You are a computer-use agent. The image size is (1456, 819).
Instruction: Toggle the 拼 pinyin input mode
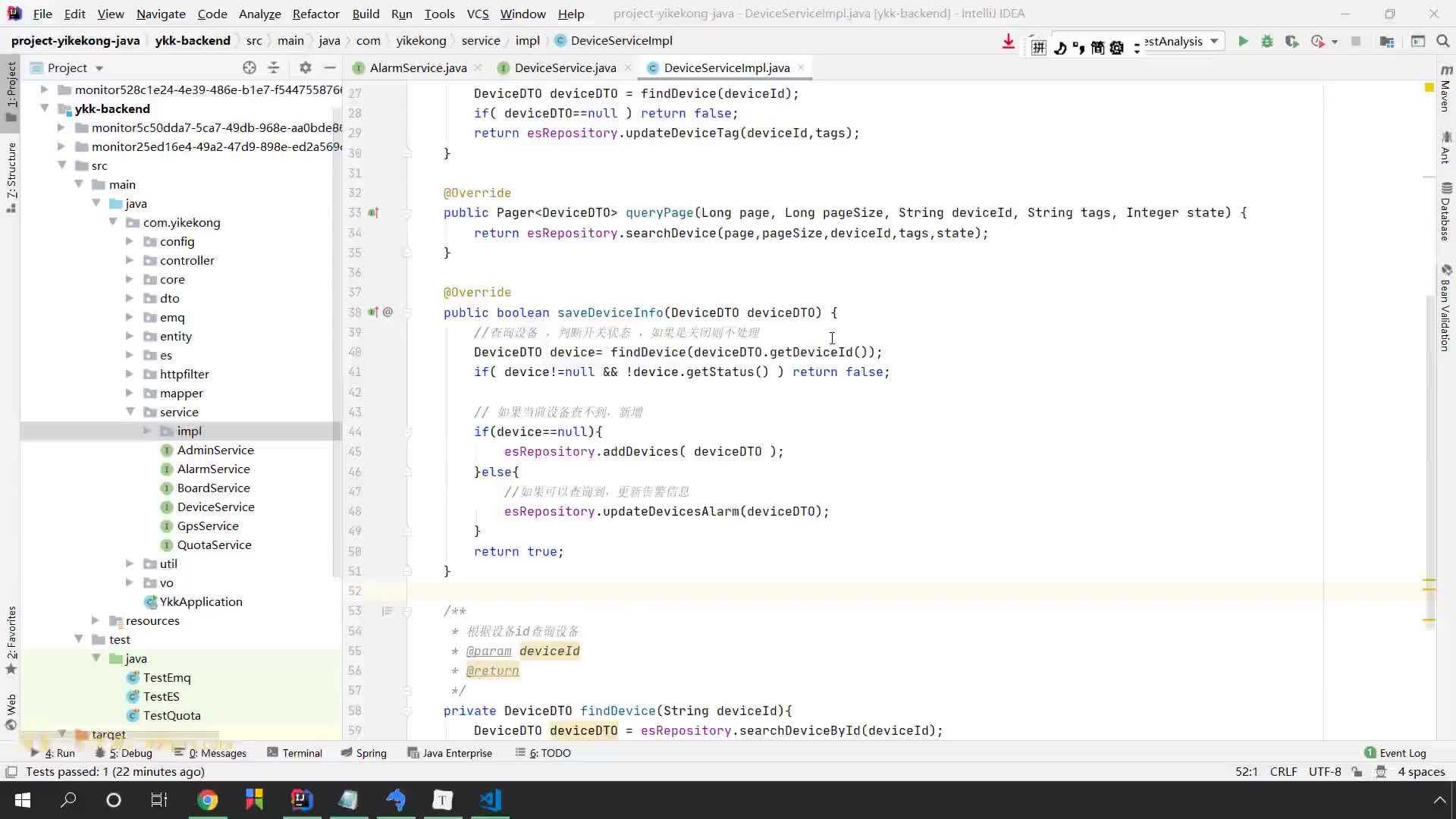click(1038, 48)
